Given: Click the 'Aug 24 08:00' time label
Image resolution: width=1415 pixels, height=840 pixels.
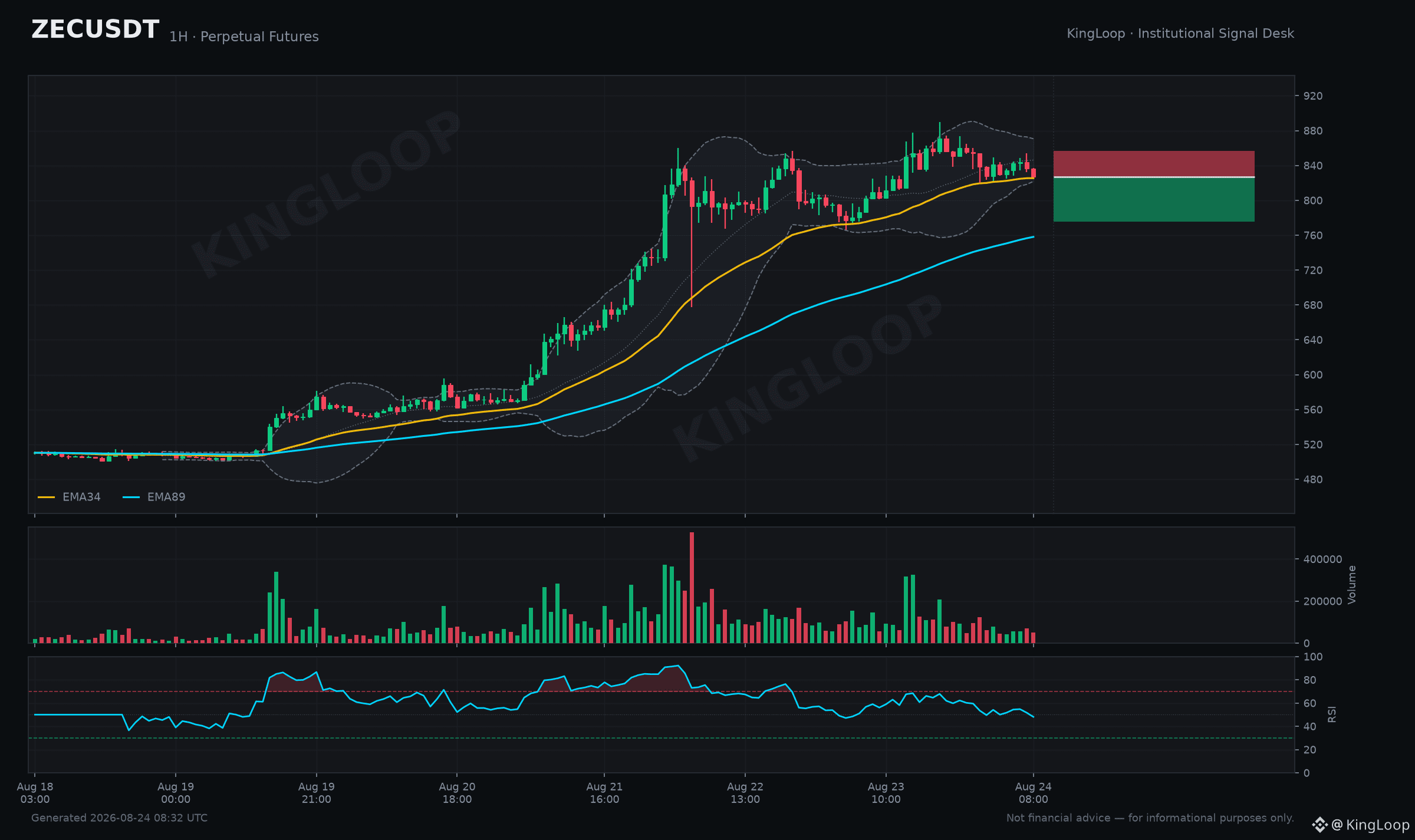Looking at the screenshot, I should coord(1034,793).
